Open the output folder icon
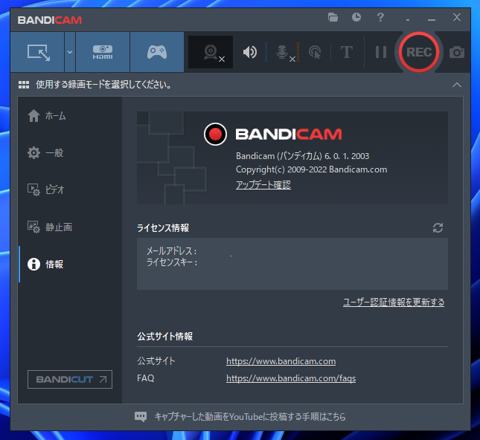 pyautogui.click(x=333, y=17)
